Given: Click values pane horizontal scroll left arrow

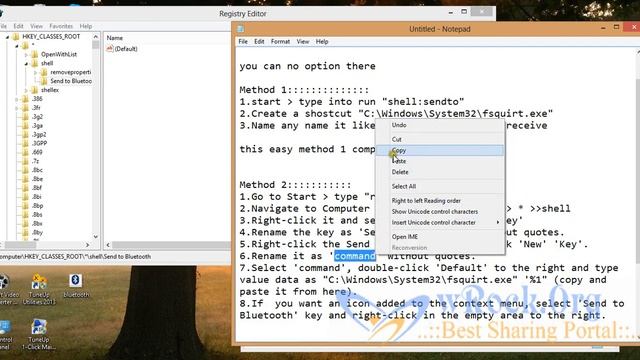Looking at the screenshot, I should [108, 245].
